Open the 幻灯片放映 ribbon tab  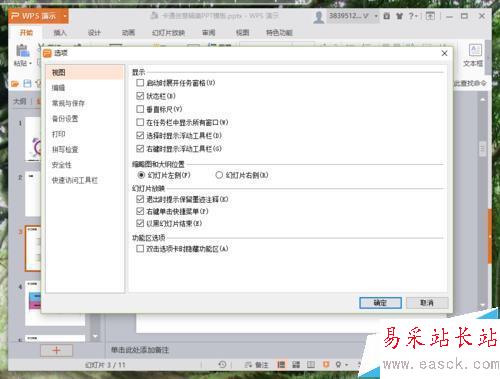[x=168, y=33]
